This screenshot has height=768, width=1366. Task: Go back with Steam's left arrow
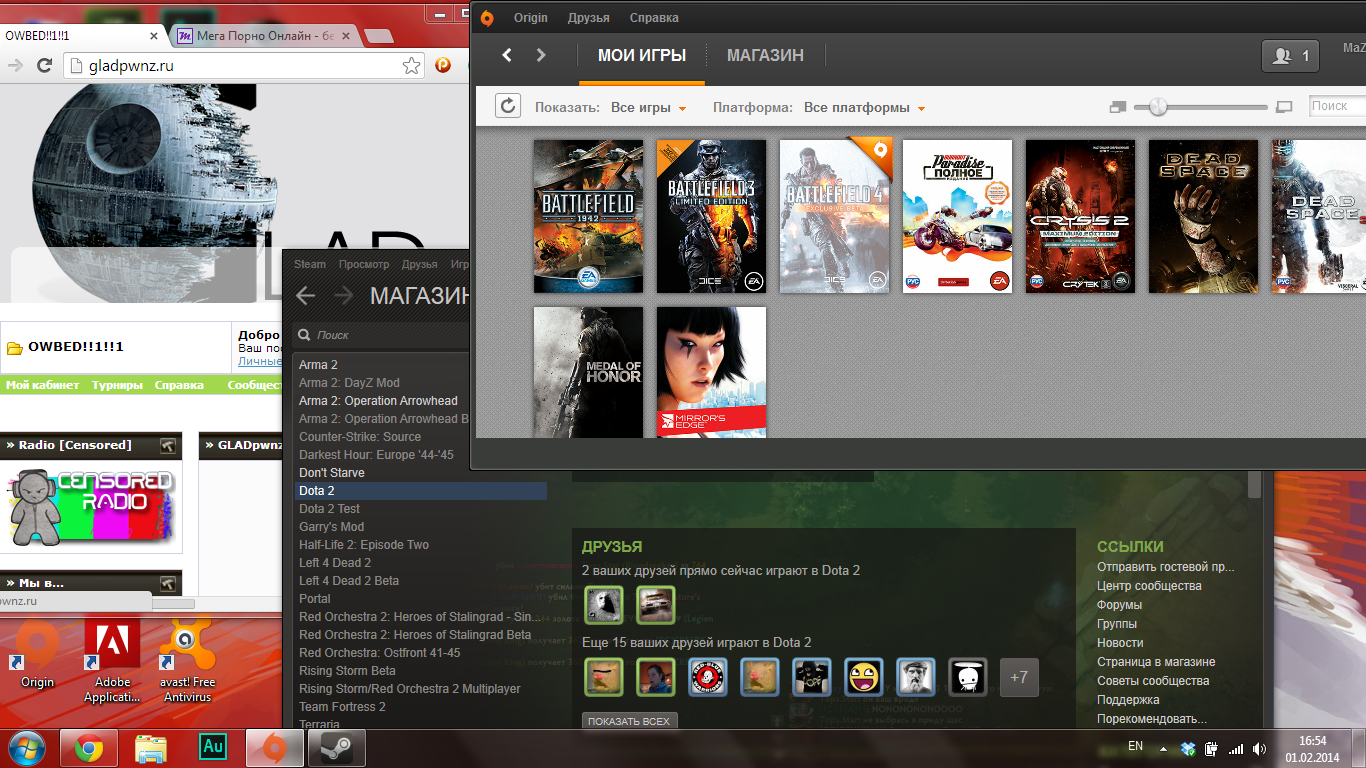tap(306, 295)
